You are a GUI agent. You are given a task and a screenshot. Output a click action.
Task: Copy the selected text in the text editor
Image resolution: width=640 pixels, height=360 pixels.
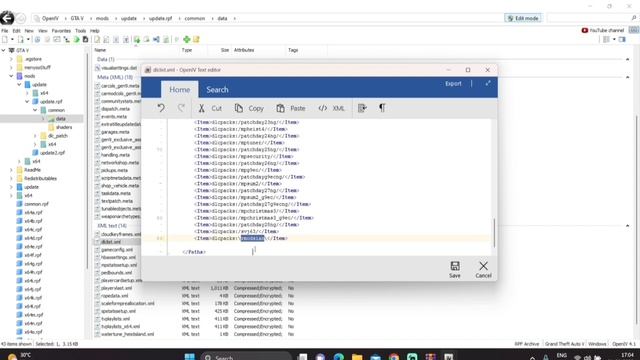click(249, 108)
